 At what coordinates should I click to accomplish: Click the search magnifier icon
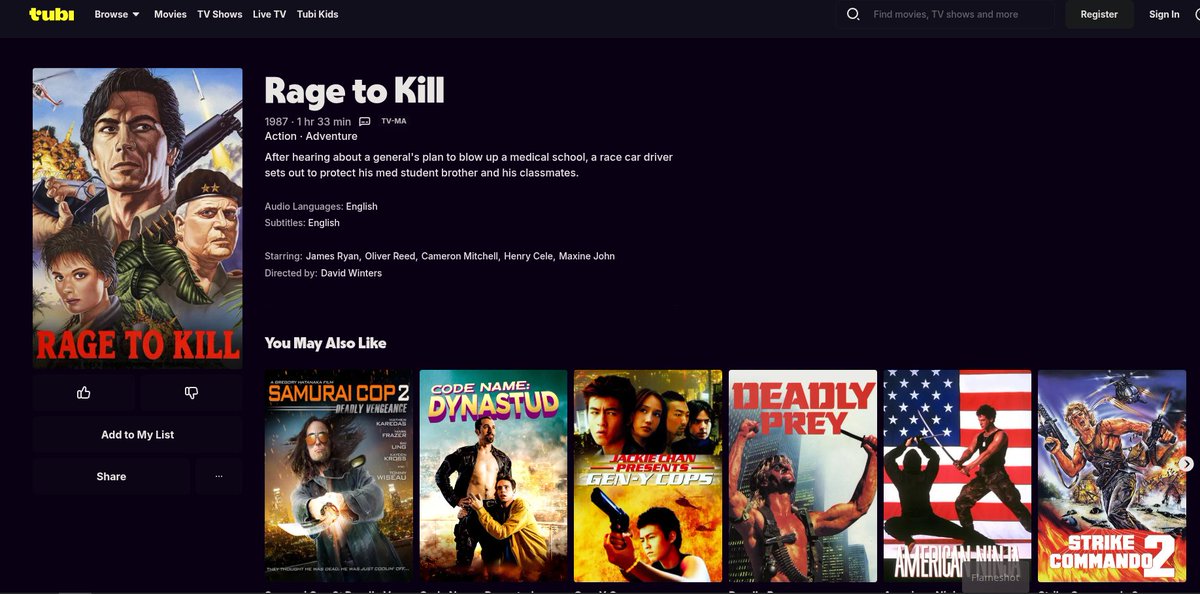click(853, 14)
